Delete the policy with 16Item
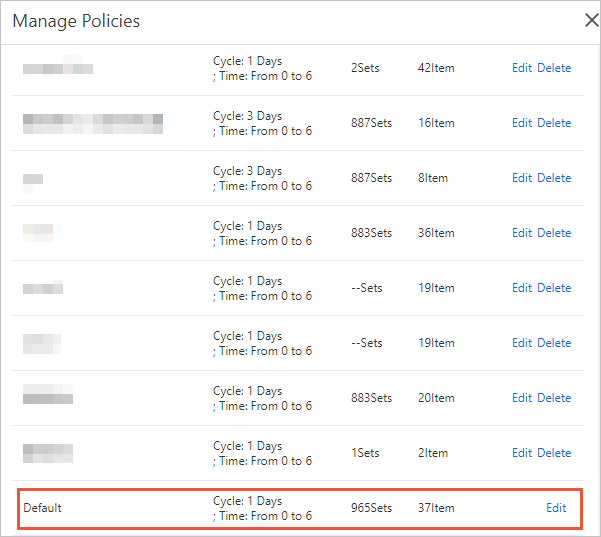The width and height of the screenshot is (601, 537). (x=554, y=123)
